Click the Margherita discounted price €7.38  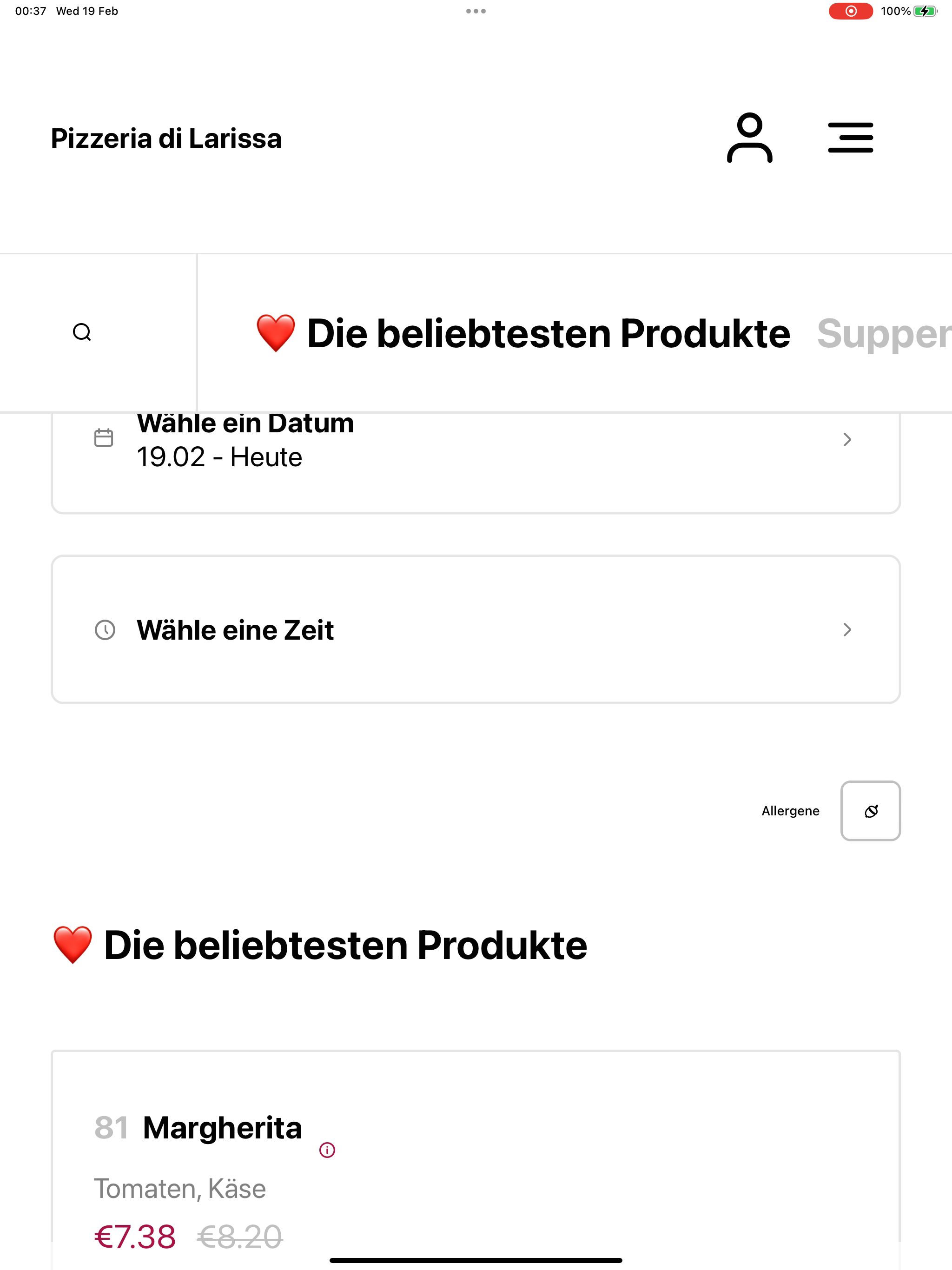coord(135,1236)
